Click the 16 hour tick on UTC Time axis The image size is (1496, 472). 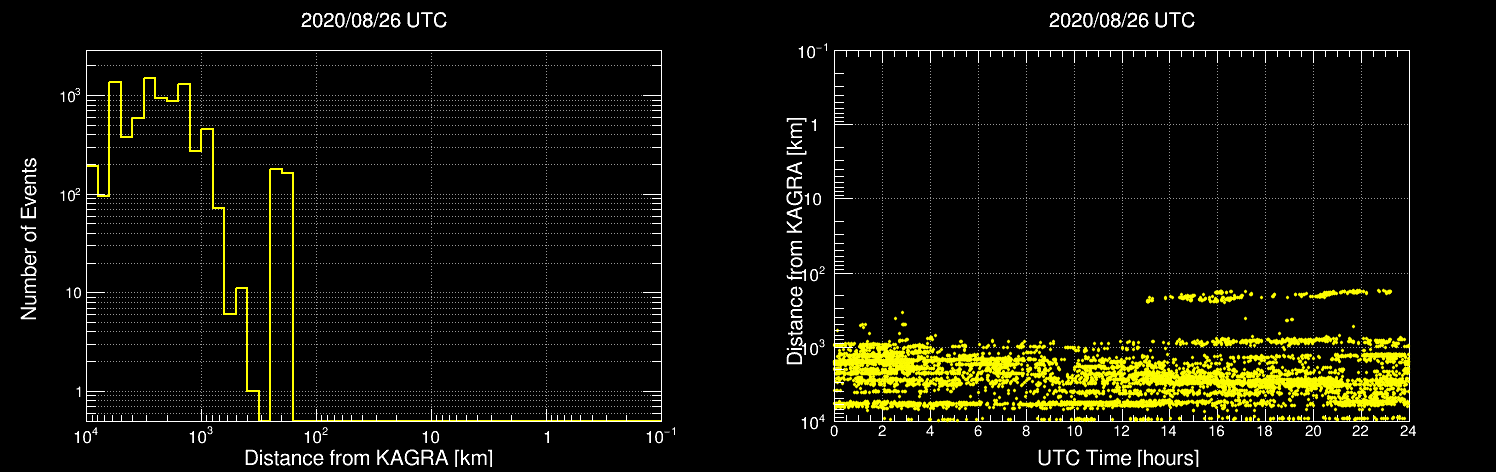[x=1217, y=432]
